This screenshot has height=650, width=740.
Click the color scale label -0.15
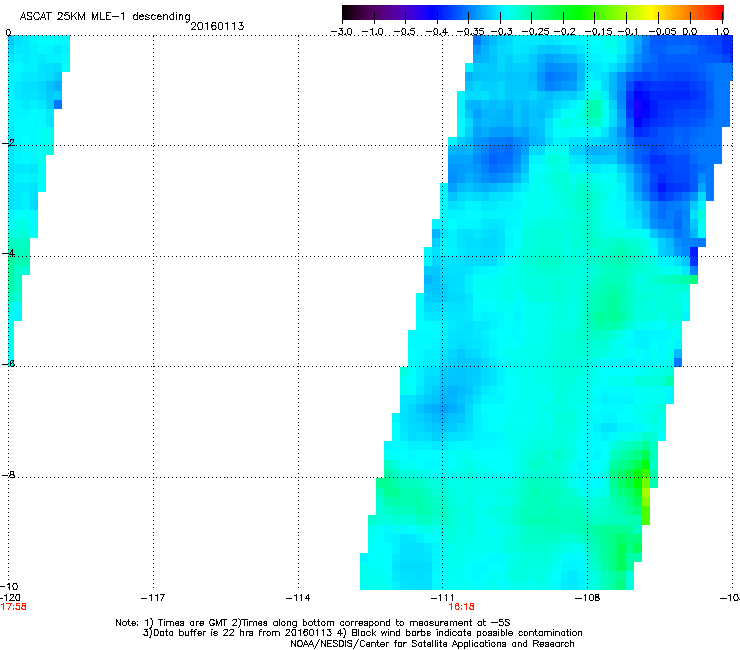(598, 32)
